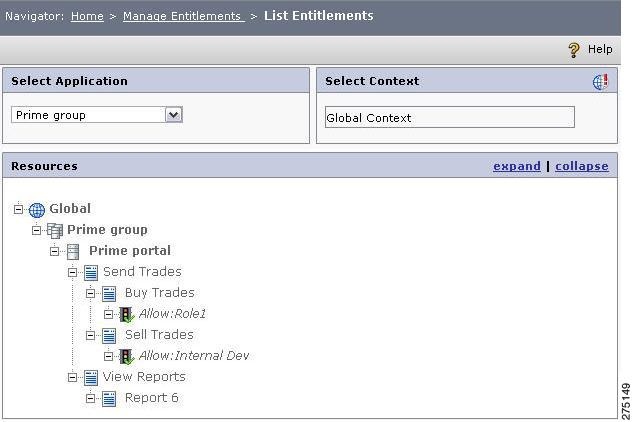This screenshot has width=634, height=422.
Task: Click the Allow:Role1 traffic light icon
Action: [127, 314]
